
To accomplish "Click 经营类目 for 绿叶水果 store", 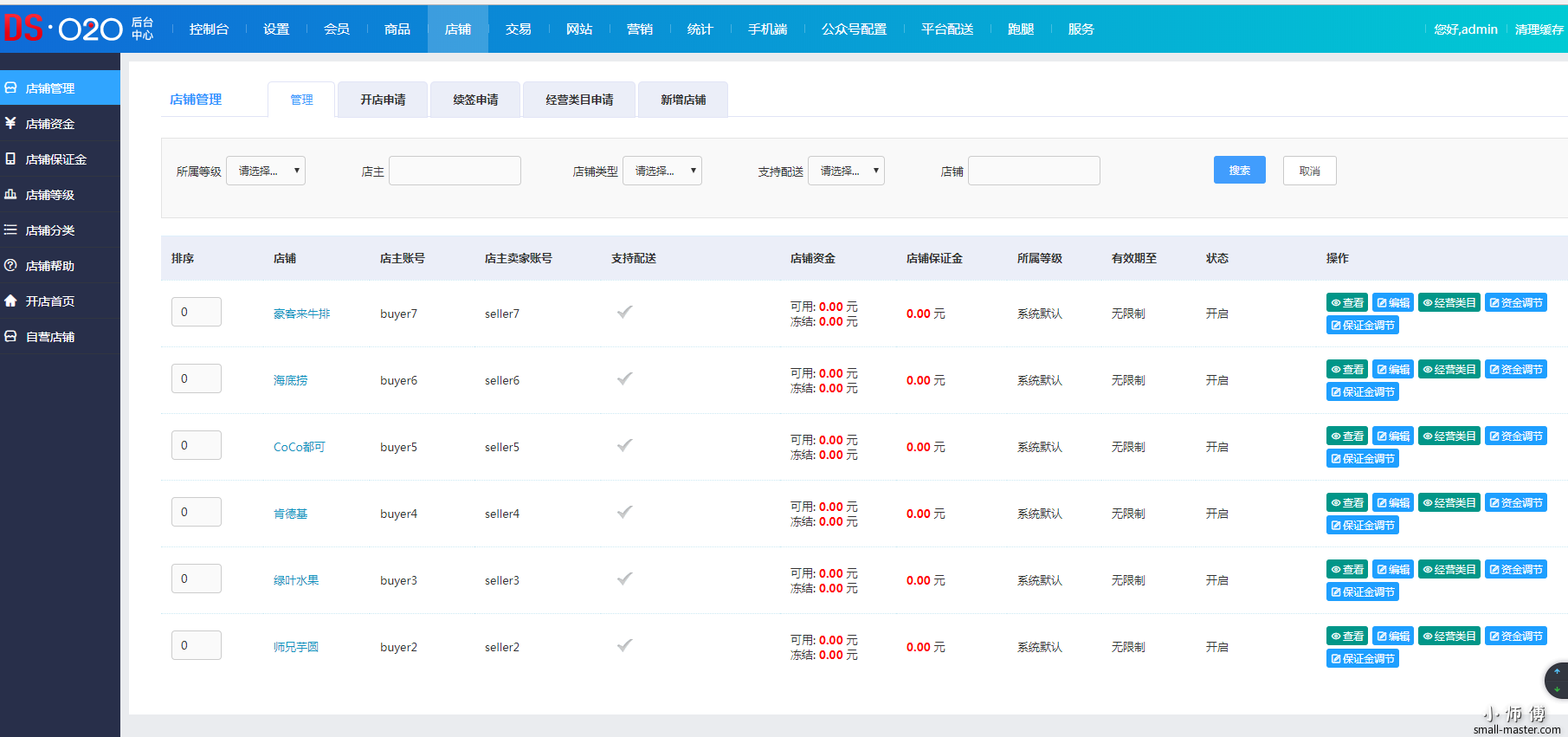I will 1449,570.
